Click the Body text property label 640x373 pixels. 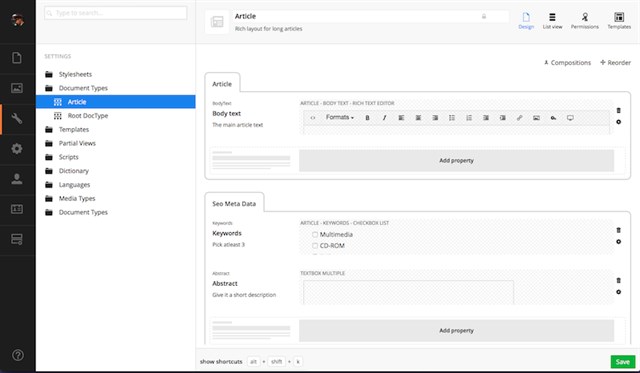227,113
